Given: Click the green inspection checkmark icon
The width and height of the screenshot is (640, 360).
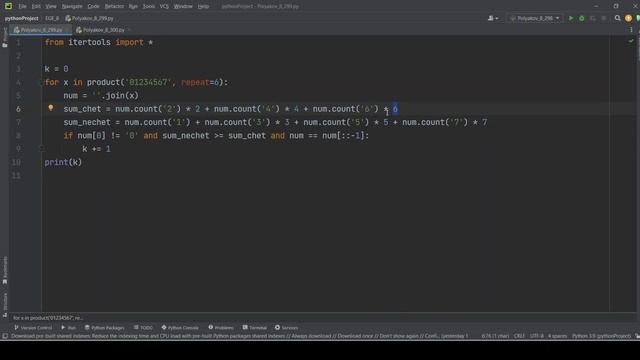Looking at the screenshot, I should coord(631,41).
